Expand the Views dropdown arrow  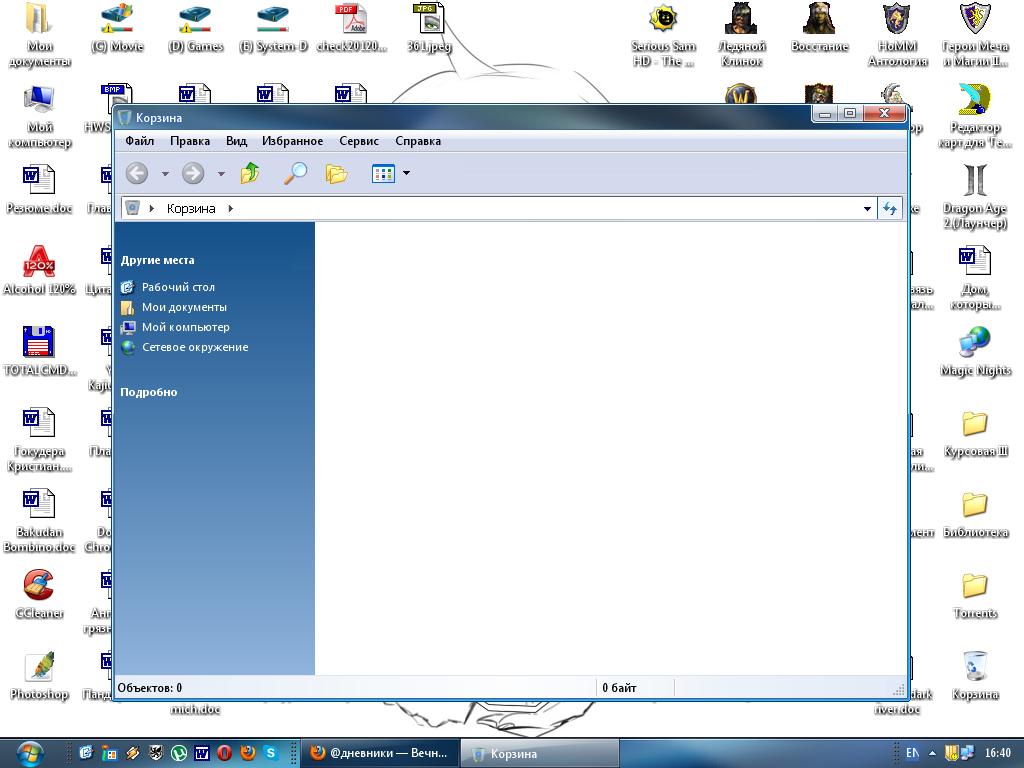tap(406, 174)
